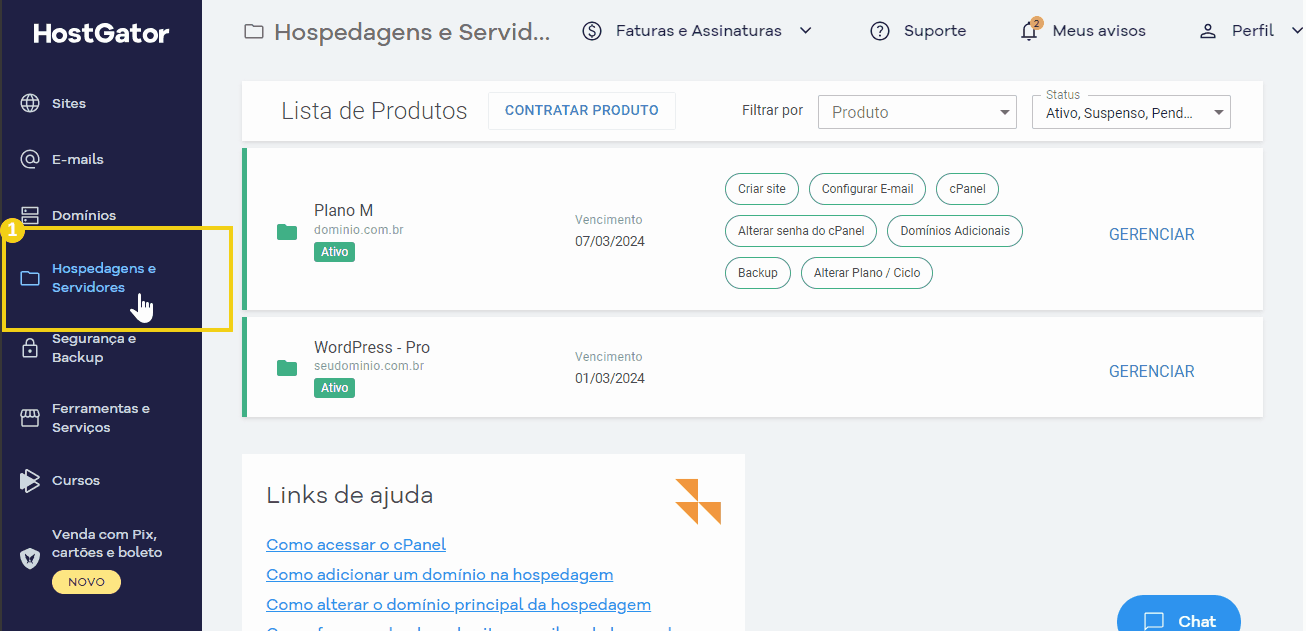Click the Configurar E-mail chip

pos(868,189)
